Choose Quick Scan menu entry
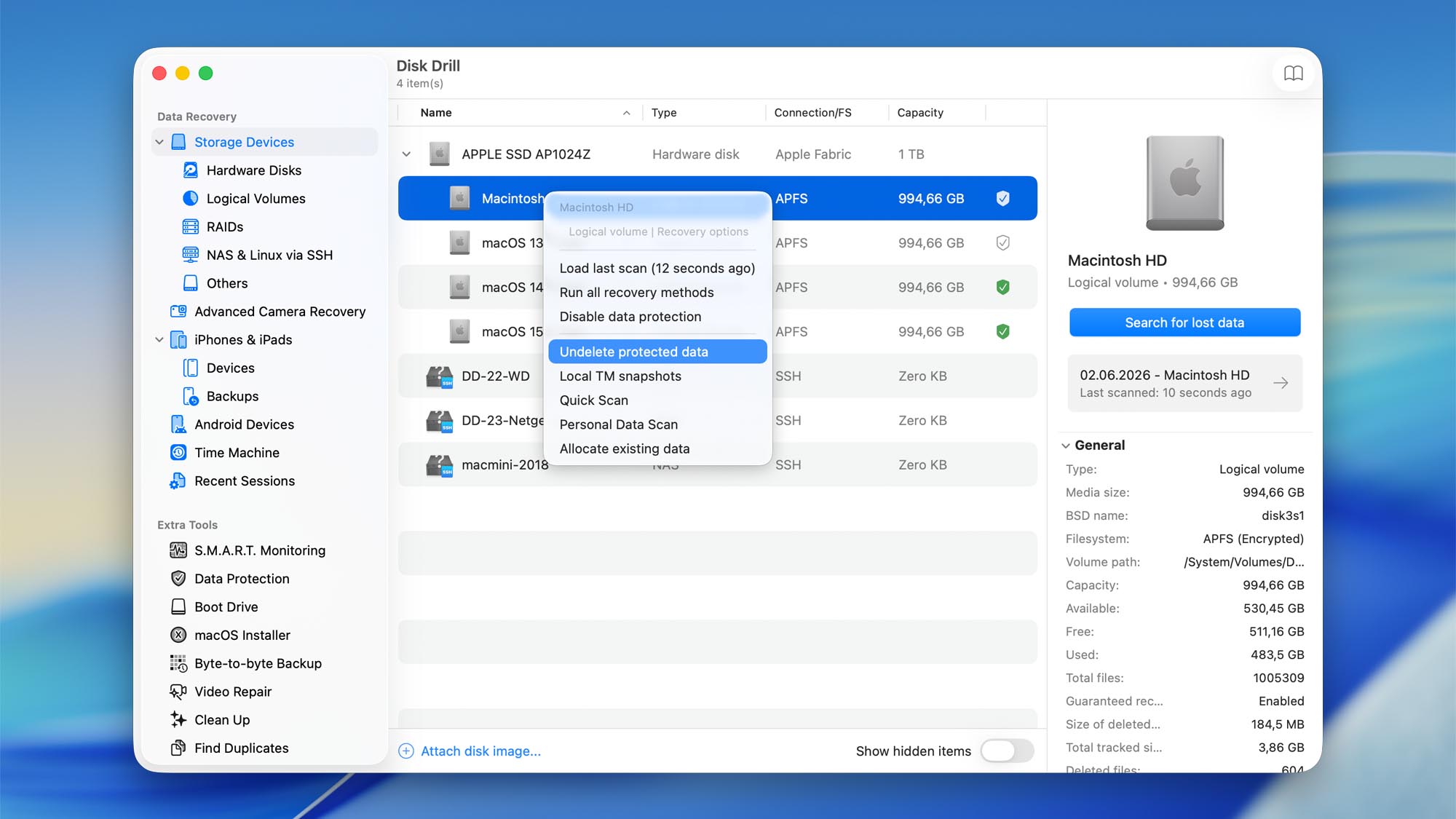This screenshot has width=1456, height=819. click(x=657, y=400)
